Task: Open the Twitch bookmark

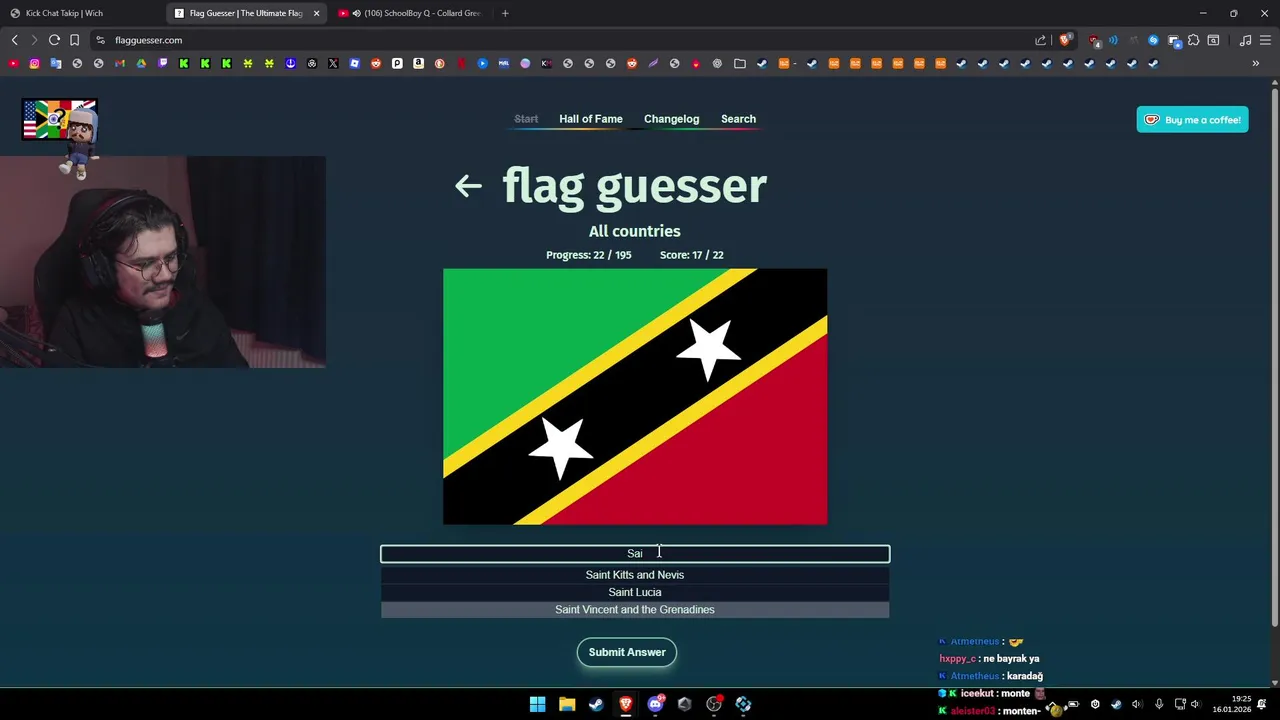Action: (163, 63)
